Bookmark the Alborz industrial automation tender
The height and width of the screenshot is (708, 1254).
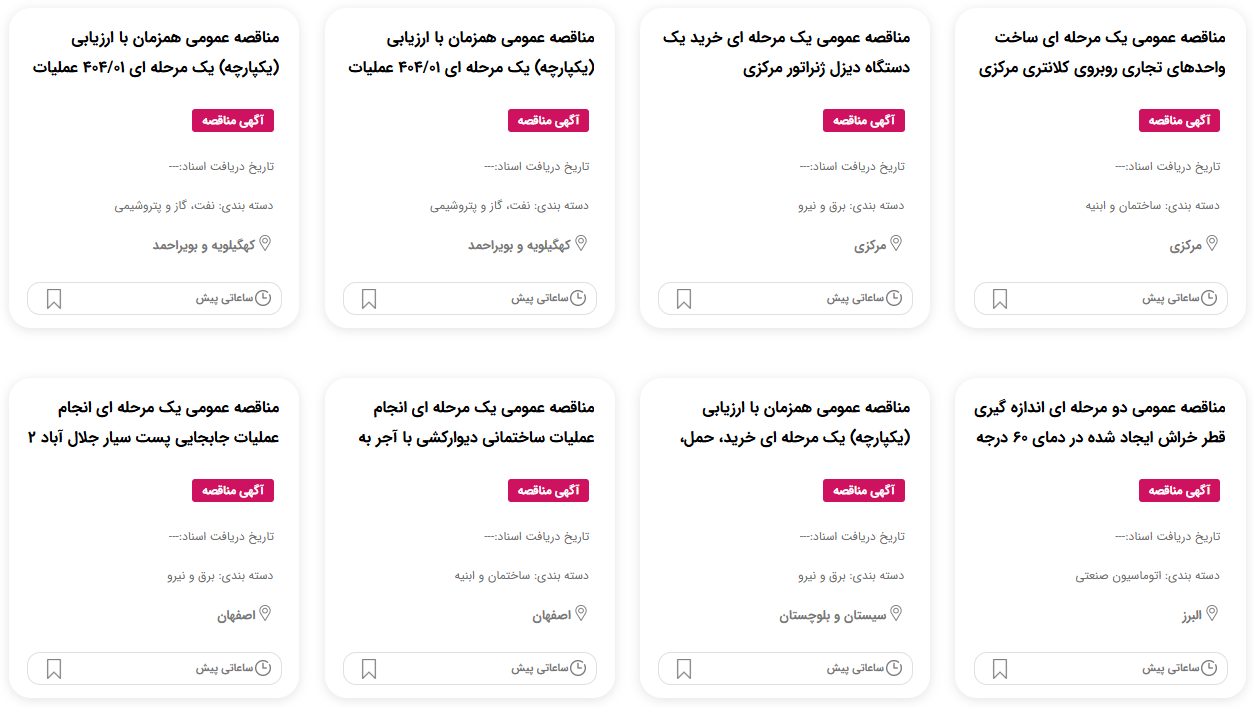click(x=1000, y=669)
